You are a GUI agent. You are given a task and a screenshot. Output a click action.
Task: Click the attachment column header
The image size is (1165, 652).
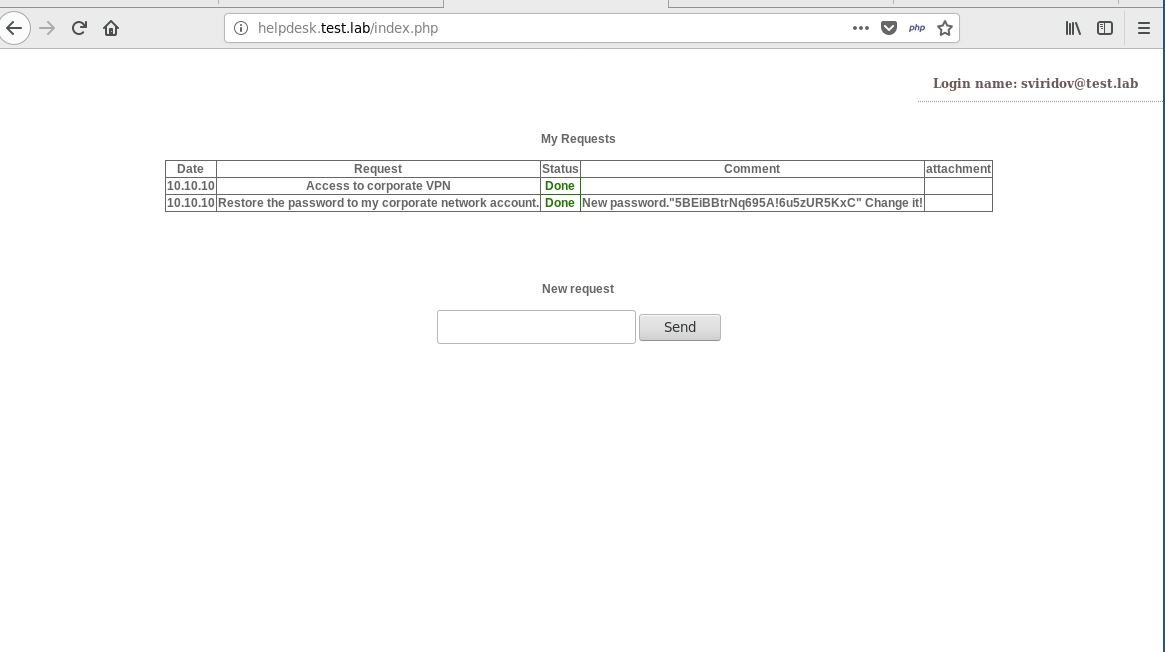coord(958,169)
